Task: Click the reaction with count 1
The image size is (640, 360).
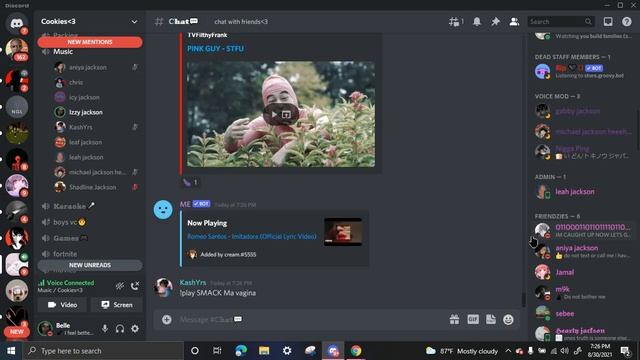Action: click(x=191, y=182)
